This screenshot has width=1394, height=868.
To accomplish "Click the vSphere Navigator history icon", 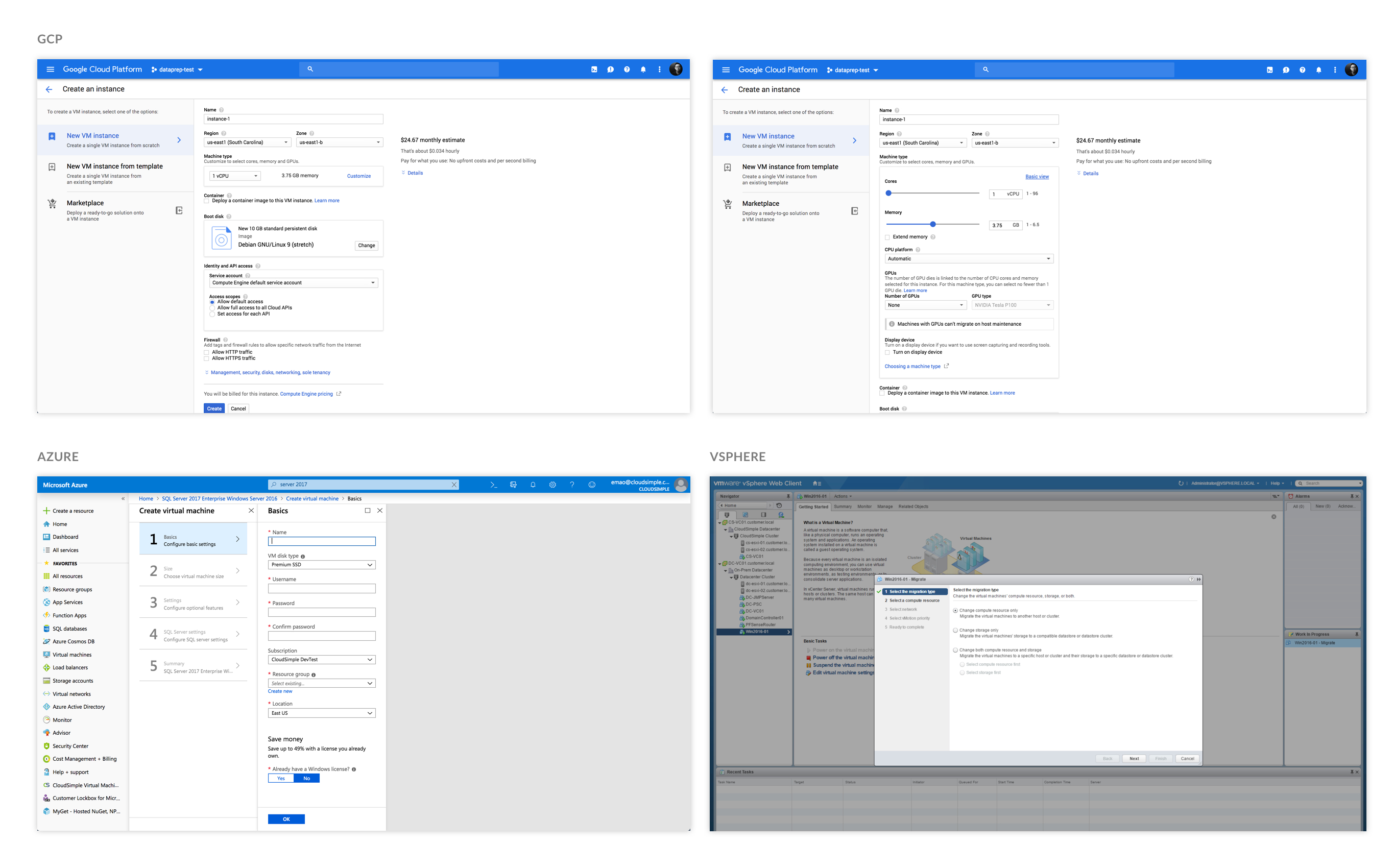I will coord(779,506).
